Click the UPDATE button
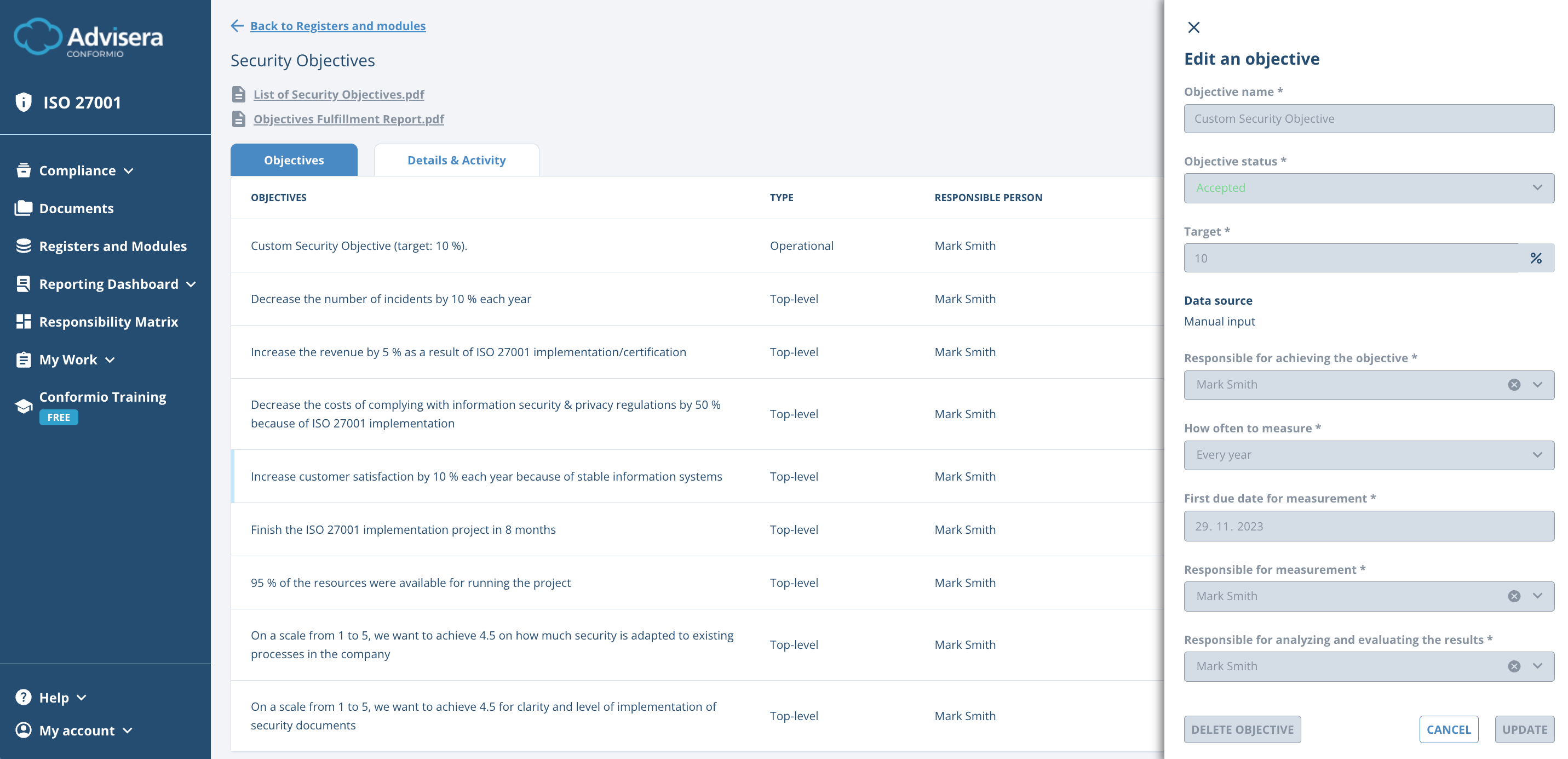 click(x=1525, y=729)
